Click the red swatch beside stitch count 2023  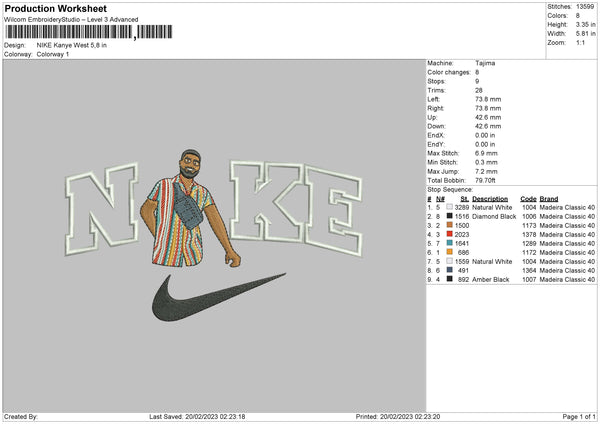point(450,234)
